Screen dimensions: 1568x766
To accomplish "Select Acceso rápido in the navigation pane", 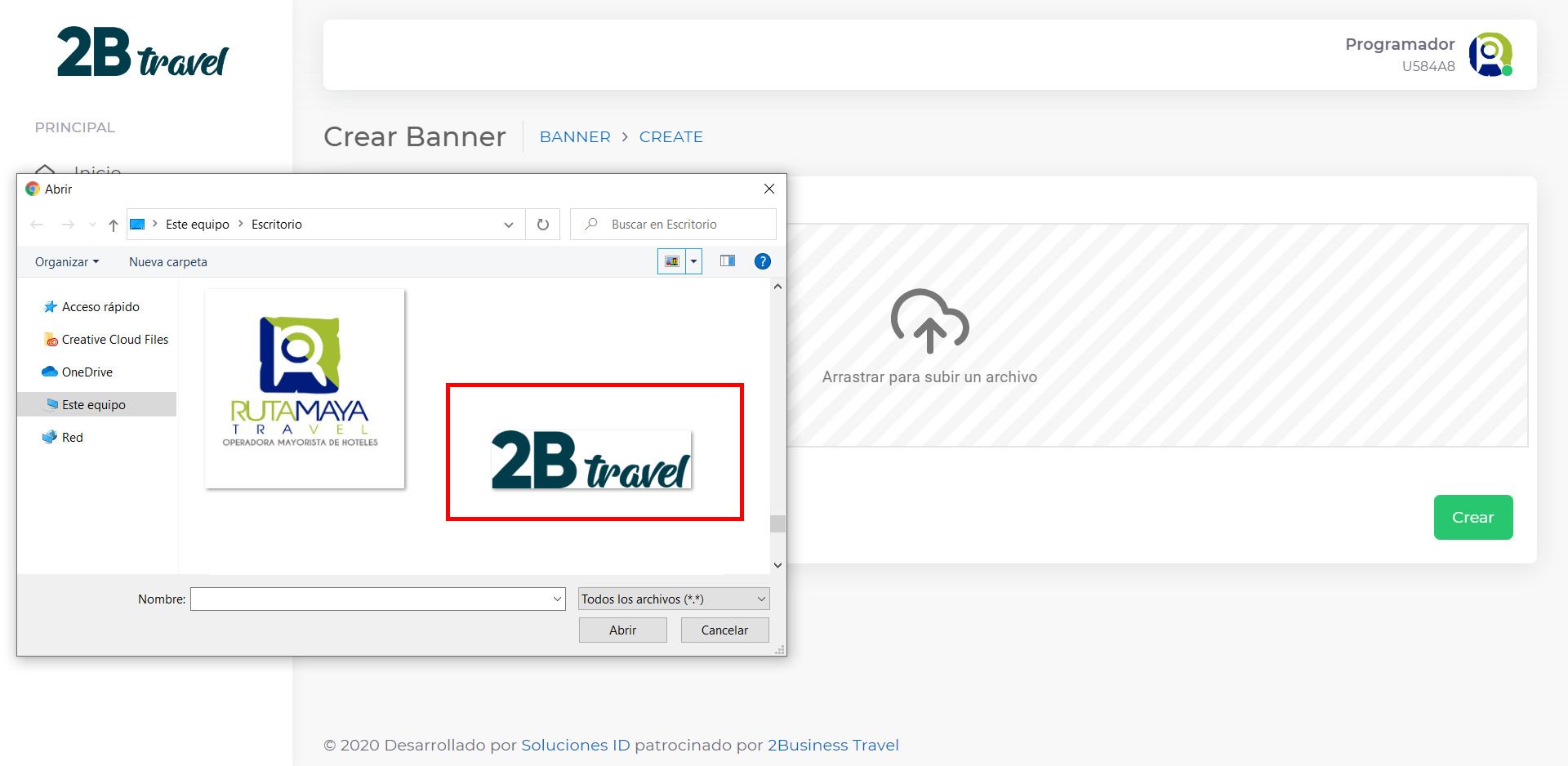I will tap(100, 307).
